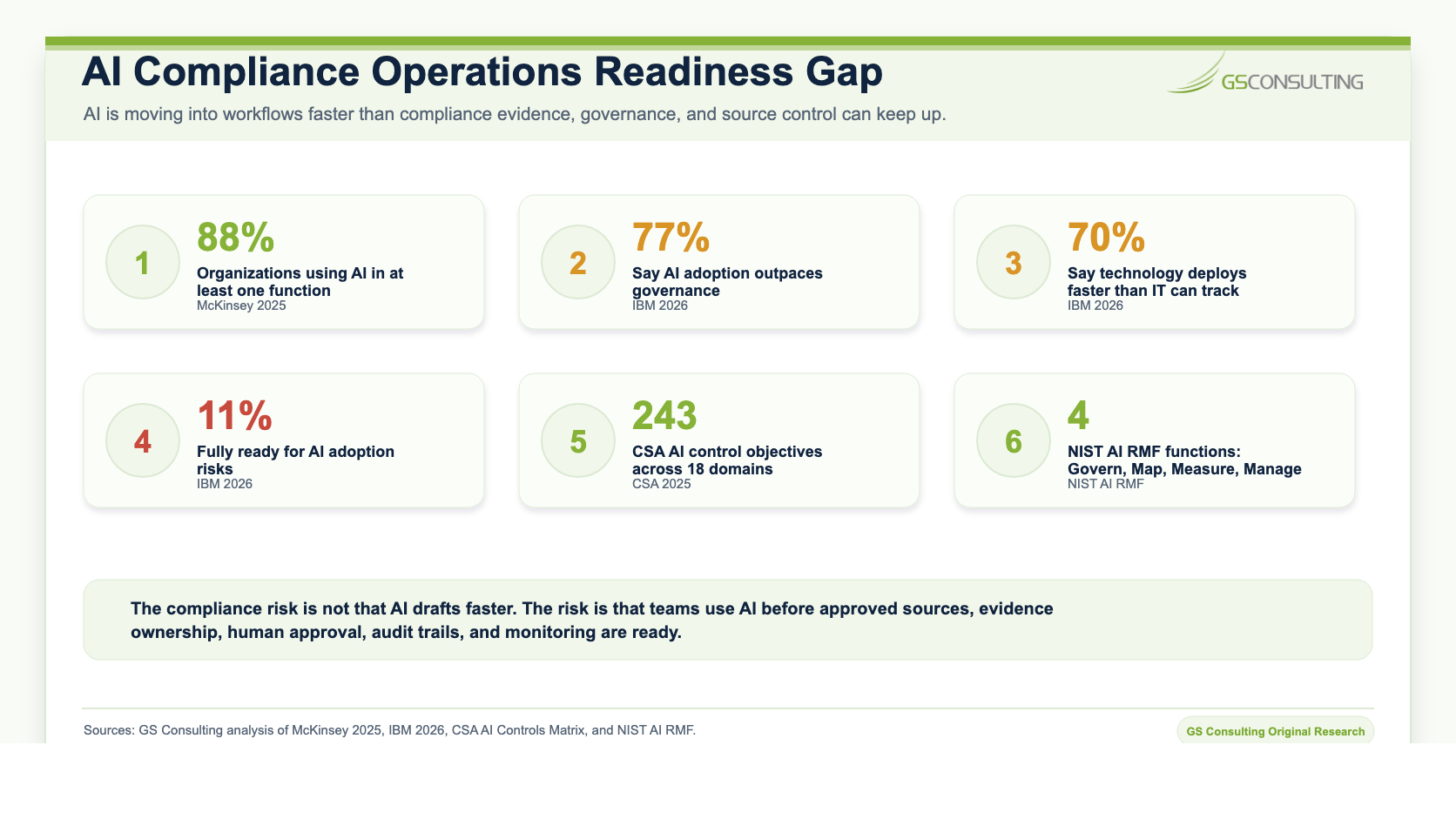Click the GS Consulting Original Research badge
1456x819 pixels.
[1275, 731]
